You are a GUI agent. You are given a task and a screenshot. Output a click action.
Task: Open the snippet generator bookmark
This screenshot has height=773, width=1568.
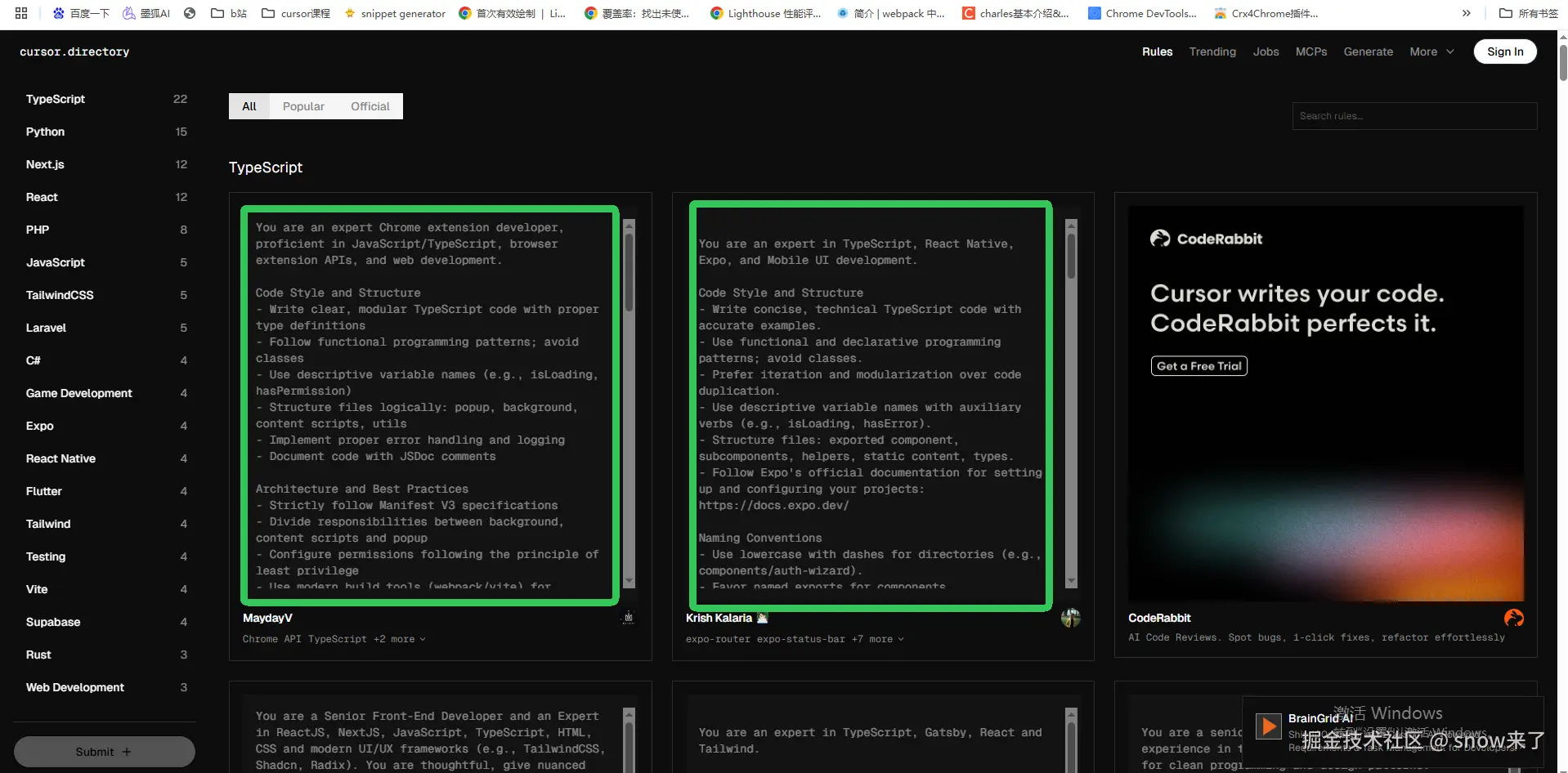(x=395, y=13)
